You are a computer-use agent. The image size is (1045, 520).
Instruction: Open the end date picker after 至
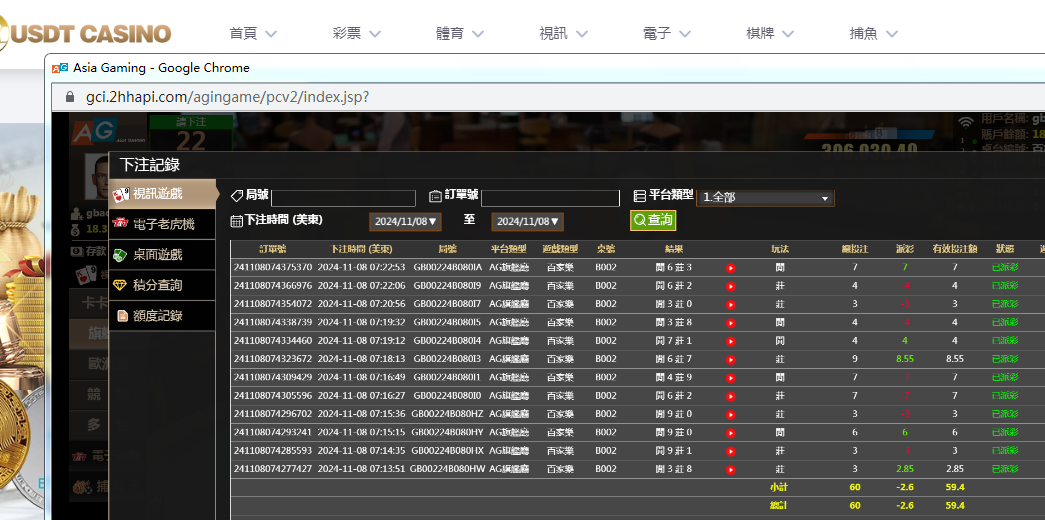pyautogui.click(x=527, y=222)
